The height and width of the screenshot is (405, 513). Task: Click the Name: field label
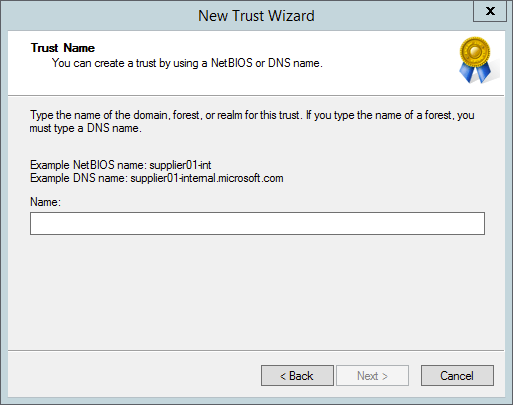click(45, 202)
